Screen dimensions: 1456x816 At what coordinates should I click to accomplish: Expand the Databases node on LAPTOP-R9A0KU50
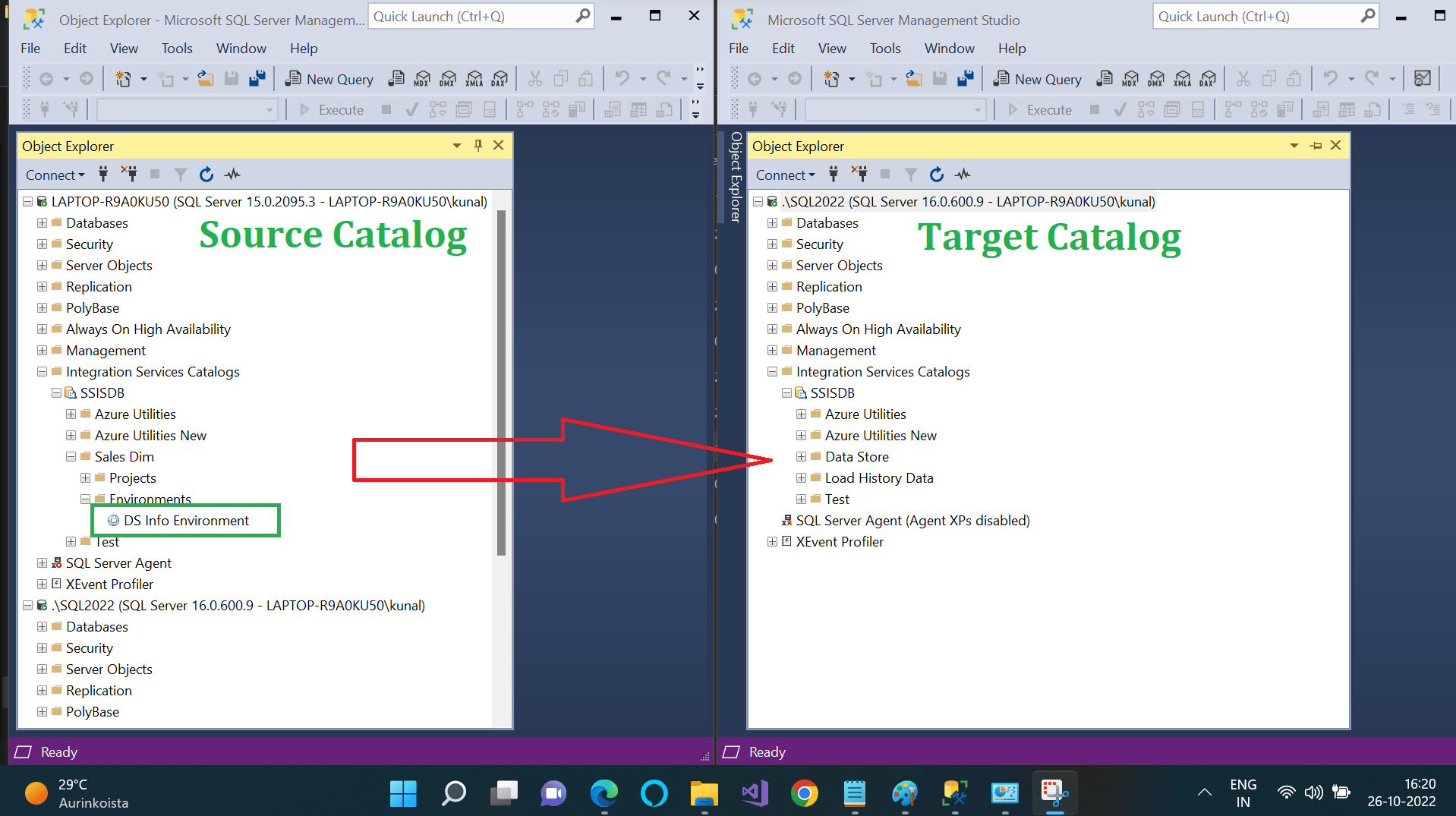pyautogui.click(x=42, y=223)
